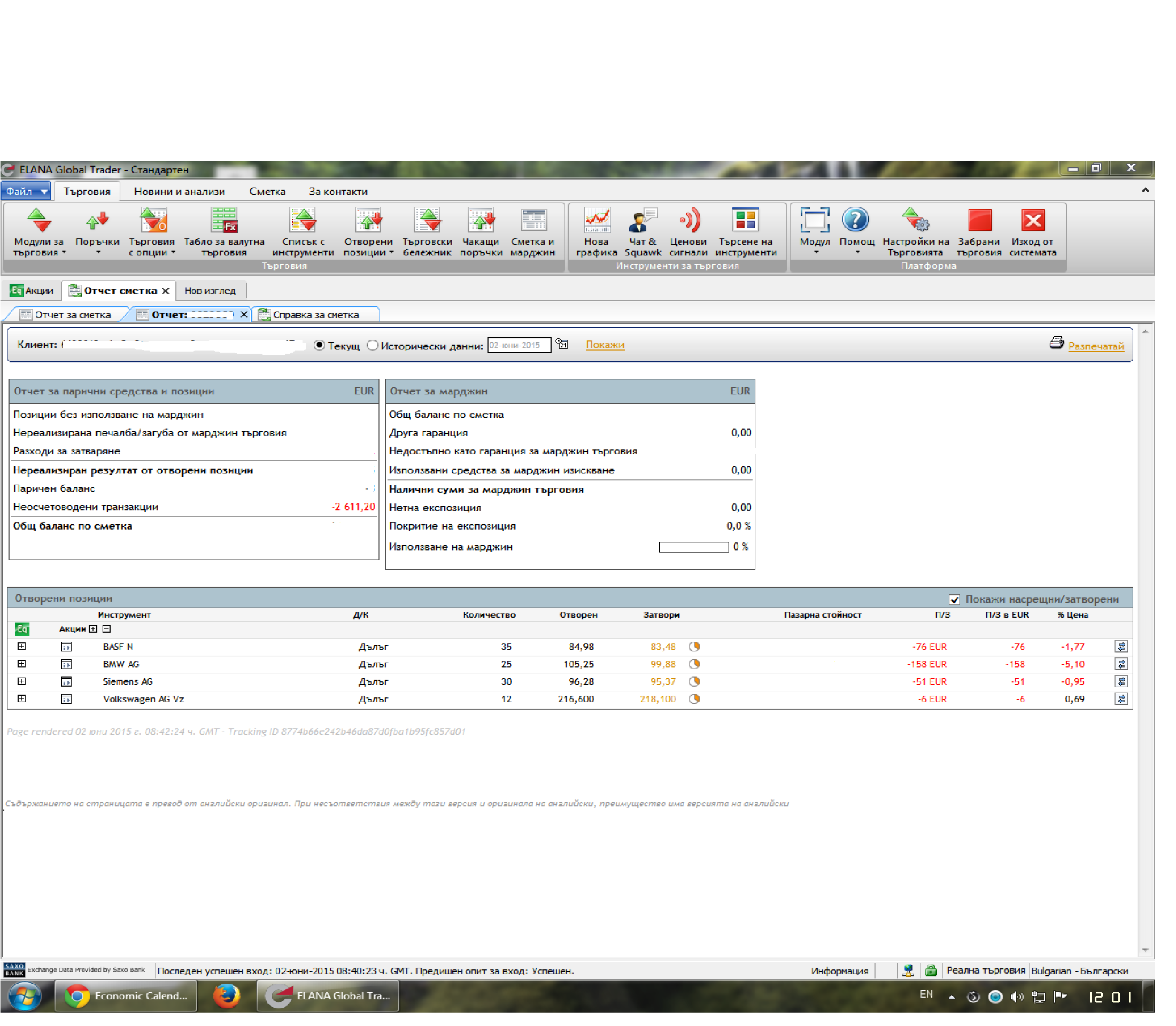Close the Отчет сметка tab
This screenshot has height=1026, width=1176.
pyautogui.click(x=165, y=291)
